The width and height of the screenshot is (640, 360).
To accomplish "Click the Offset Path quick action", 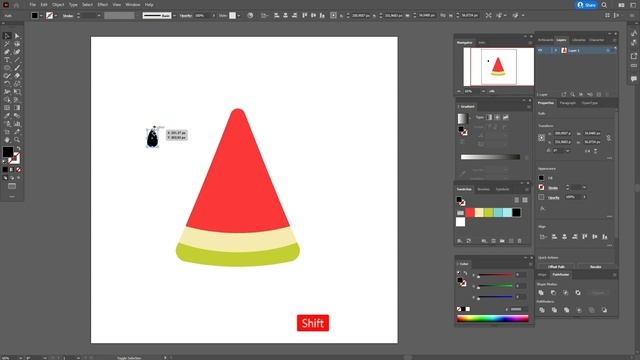I will click(556, 267).
